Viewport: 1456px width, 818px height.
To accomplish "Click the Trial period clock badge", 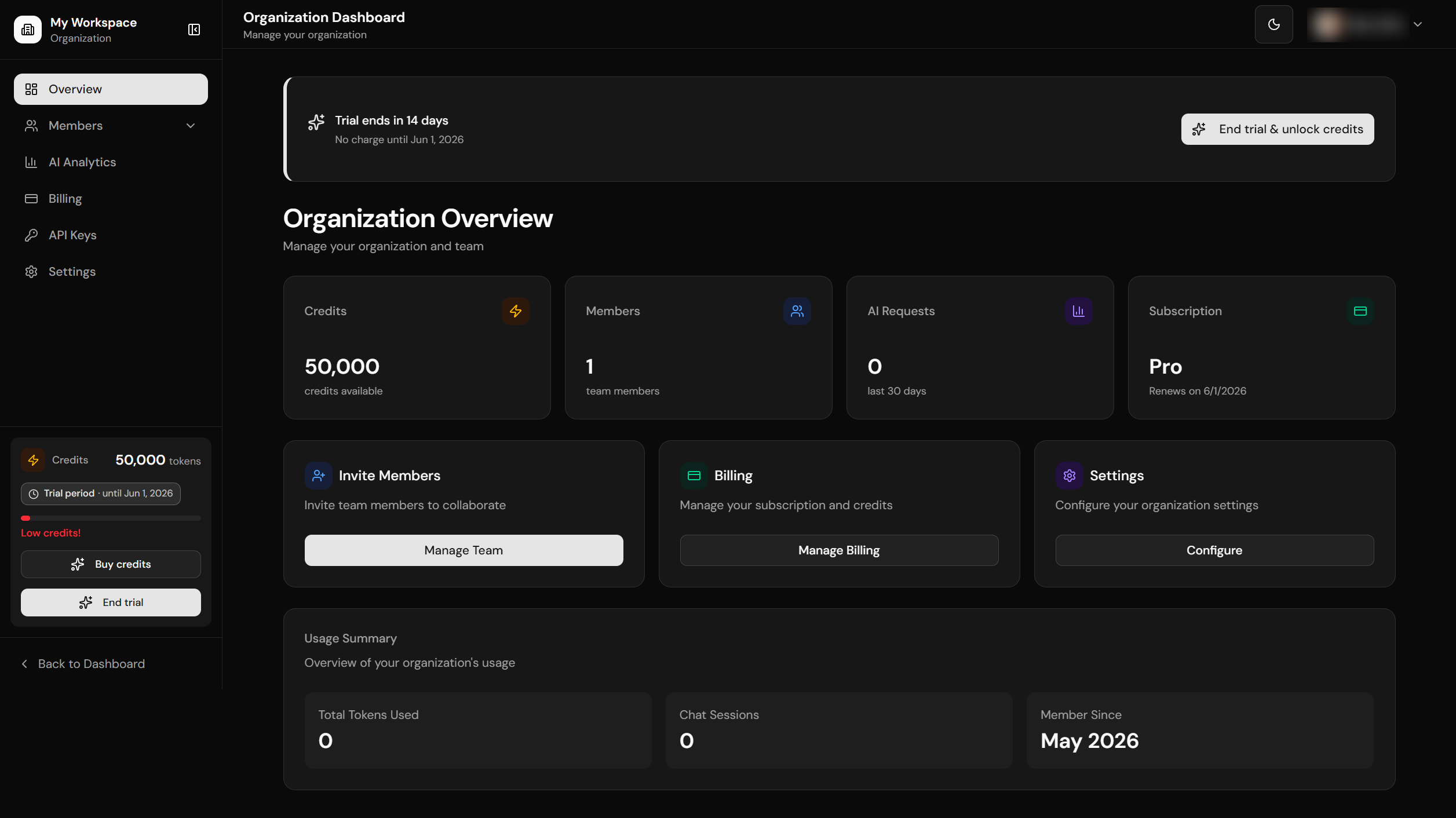I will (x=101, y=494).
